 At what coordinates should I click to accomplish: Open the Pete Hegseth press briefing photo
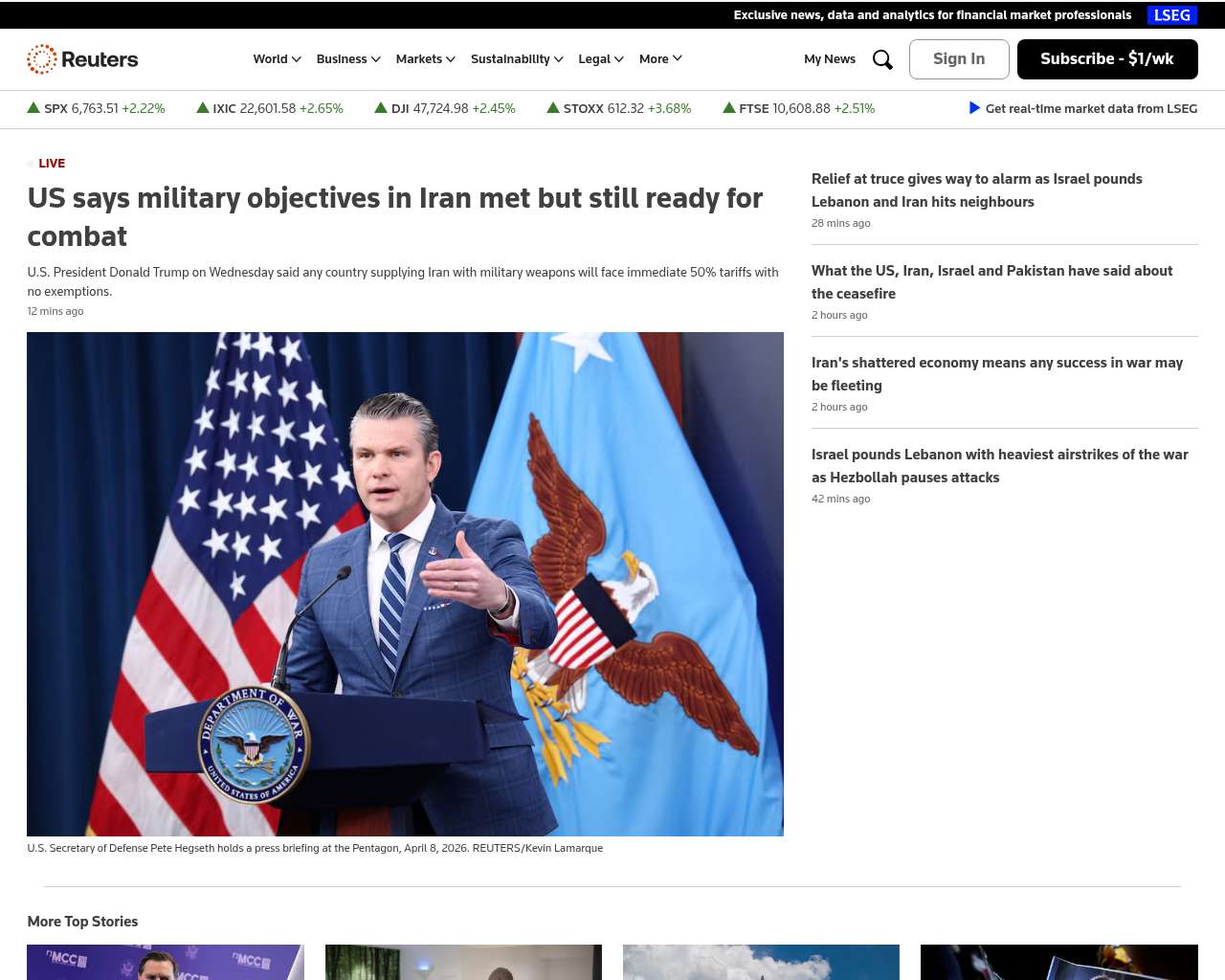point(405,584)
